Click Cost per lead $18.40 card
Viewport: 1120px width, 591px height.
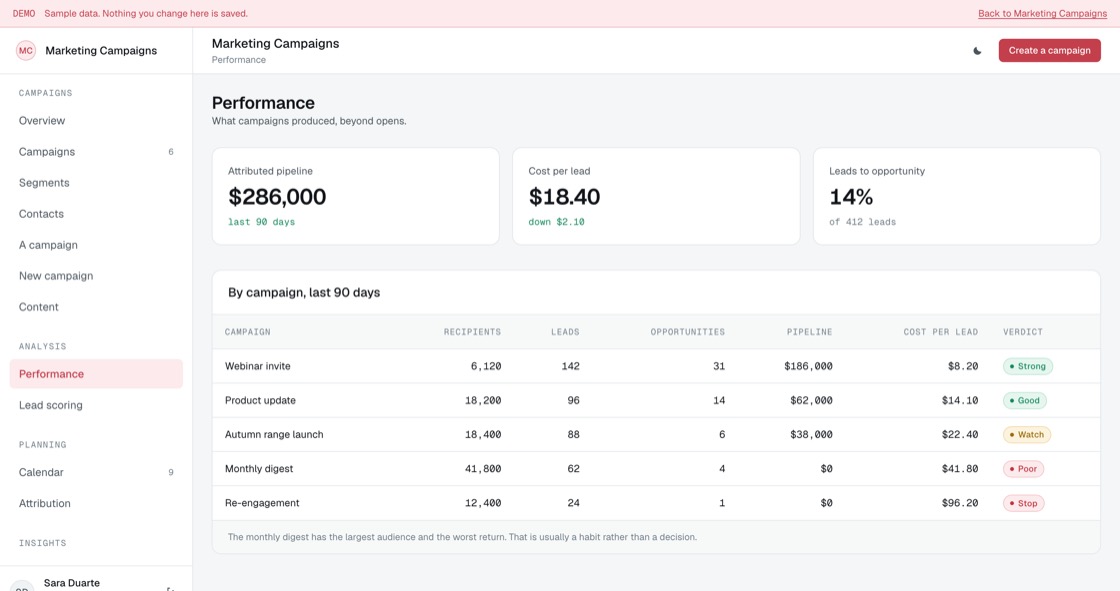coord(656,197)
